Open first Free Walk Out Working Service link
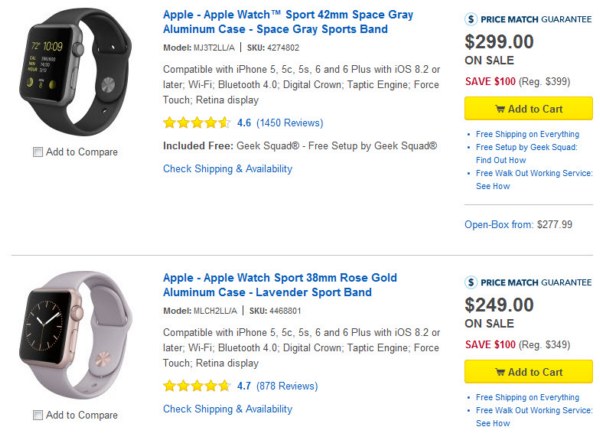 point(533,179)
